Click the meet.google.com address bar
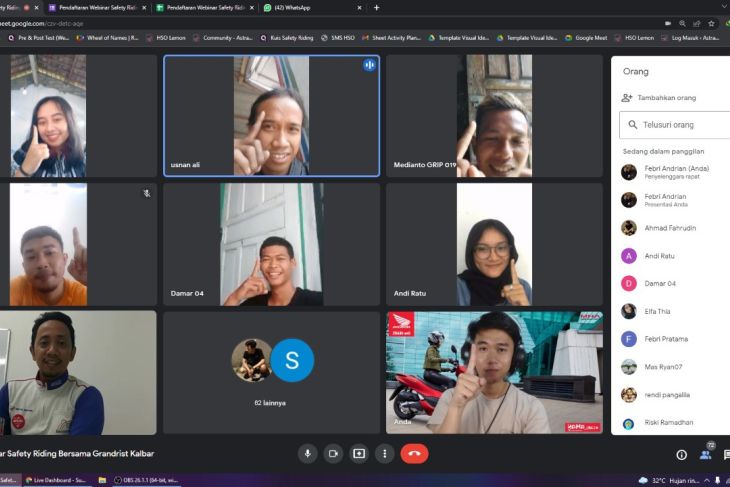The width and height of the screenshot is (730, 487). coord(326,23)
